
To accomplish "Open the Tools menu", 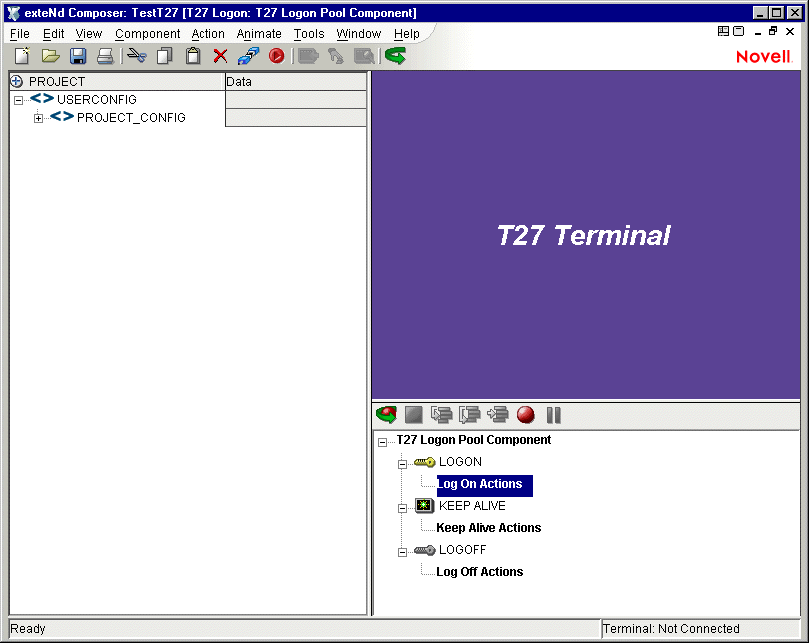I will (x=309, y=34).
